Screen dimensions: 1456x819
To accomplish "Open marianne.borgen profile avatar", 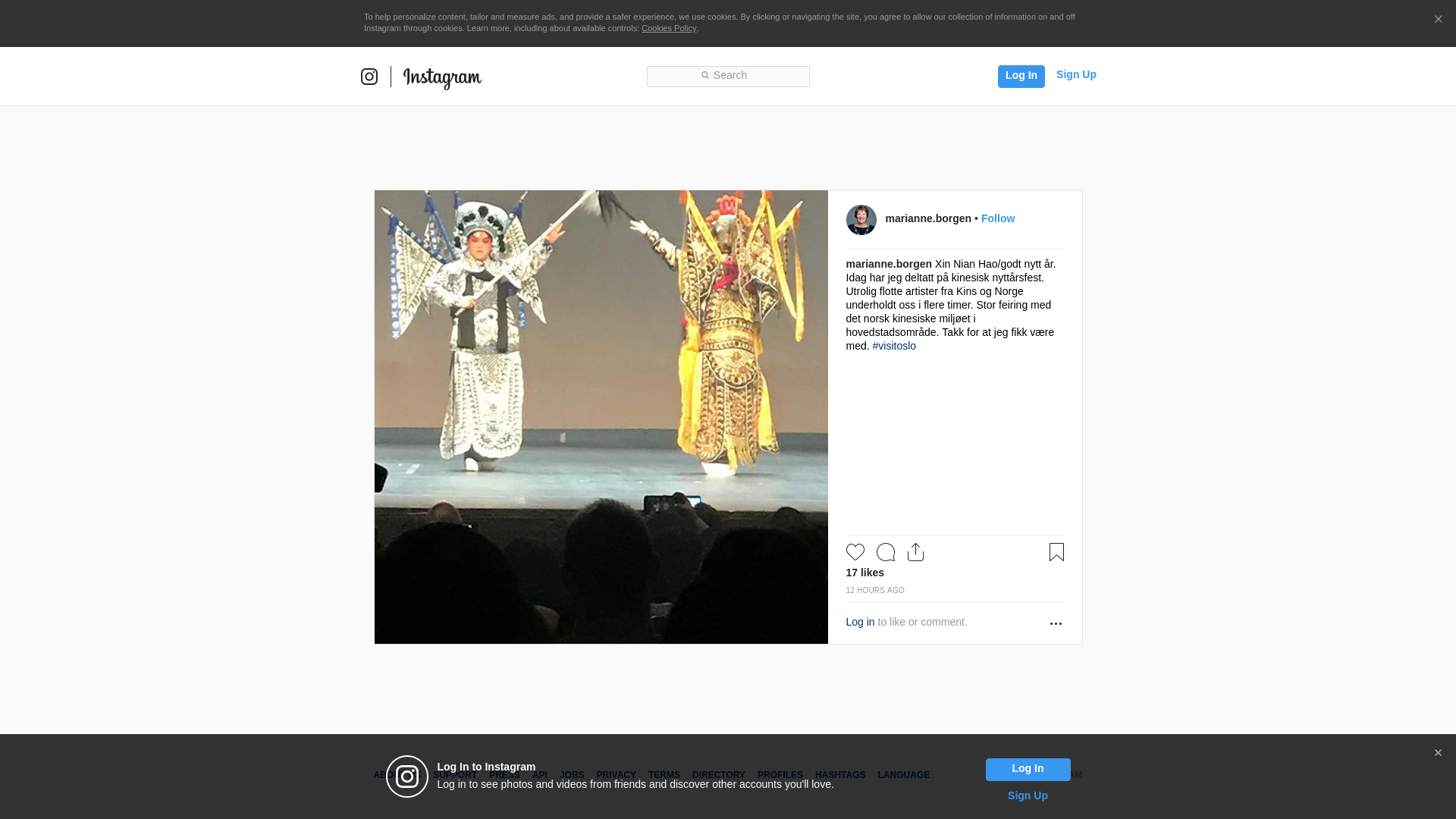I will tap(861, 220).
